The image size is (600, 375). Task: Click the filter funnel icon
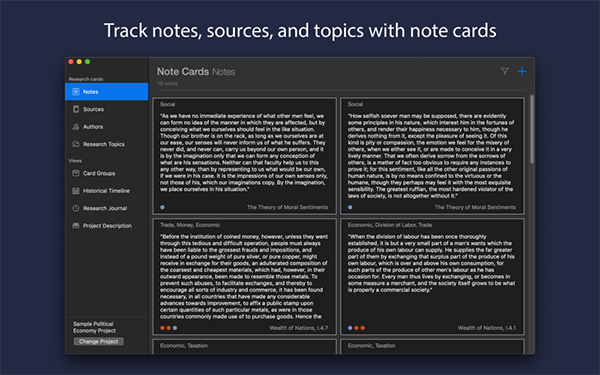(505, 71)
